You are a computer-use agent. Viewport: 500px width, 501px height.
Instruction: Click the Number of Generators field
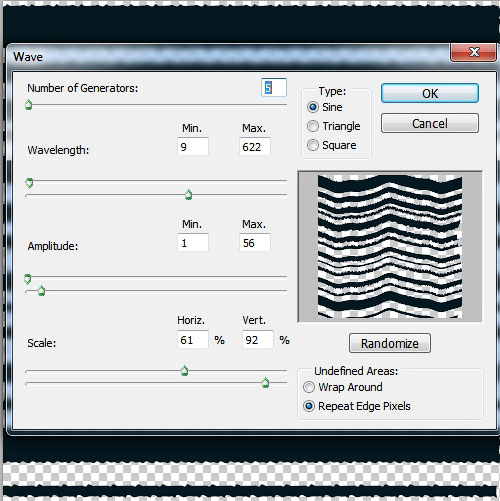[274, 88]
